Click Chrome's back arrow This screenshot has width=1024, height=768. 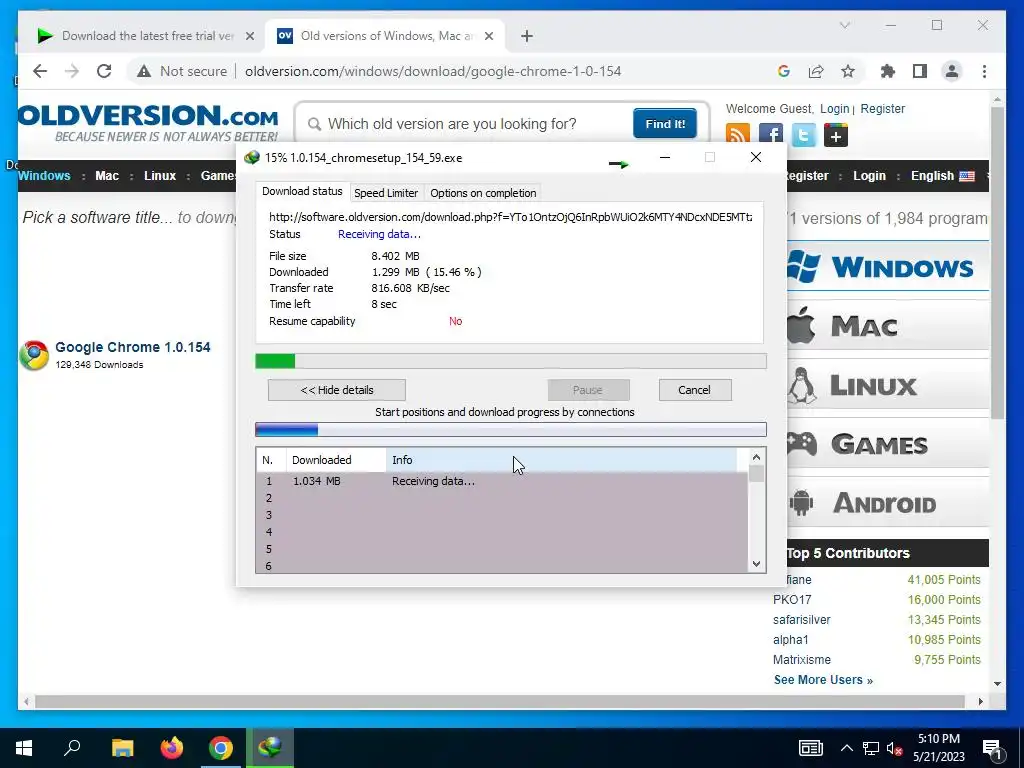(40, 71)
